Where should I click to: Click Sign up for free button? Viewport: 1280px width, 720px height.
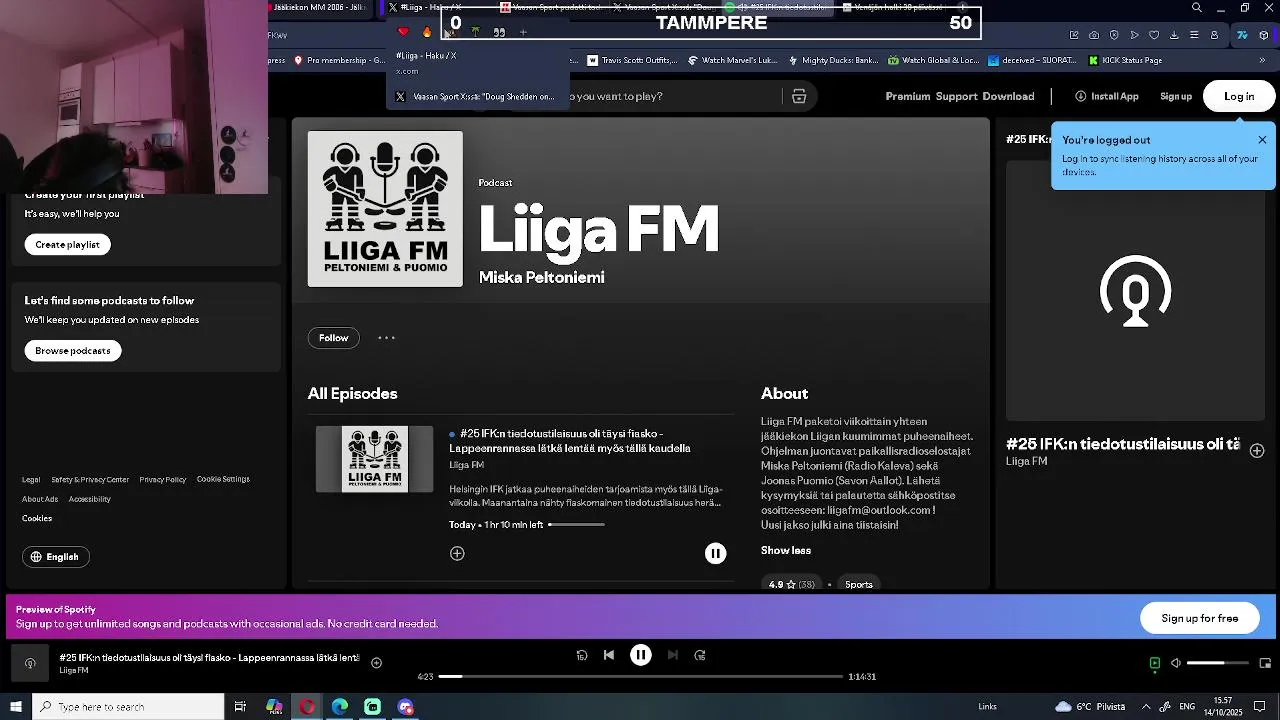tap(1200, 618)
